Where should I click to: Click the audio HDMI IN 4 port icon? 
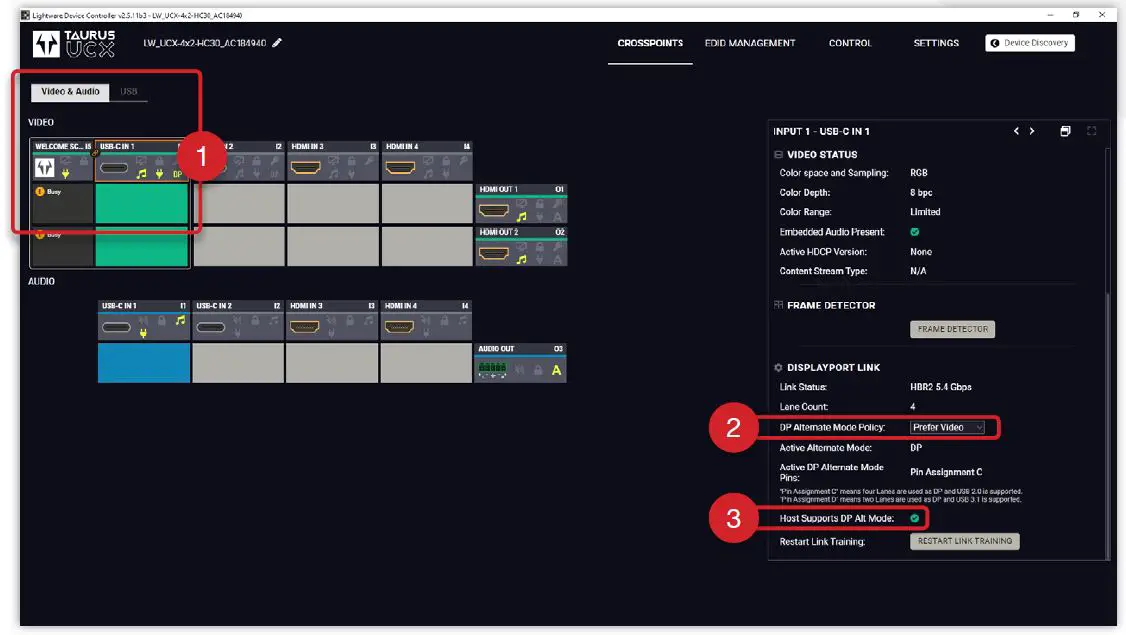[x=399, y=328]
